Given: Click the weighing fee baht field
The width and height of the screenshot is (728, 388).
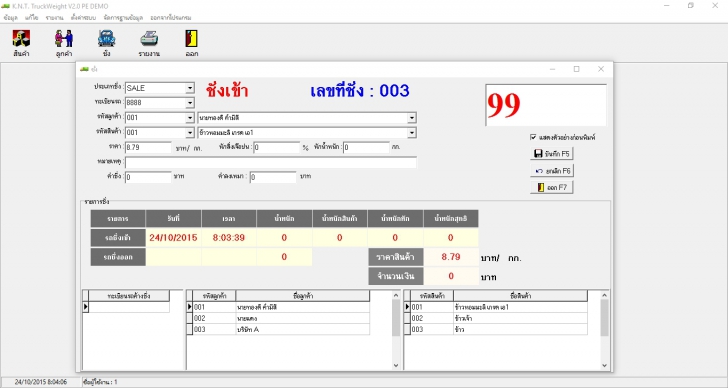Looking at the screenshot, I should click(x=148, y=177).
